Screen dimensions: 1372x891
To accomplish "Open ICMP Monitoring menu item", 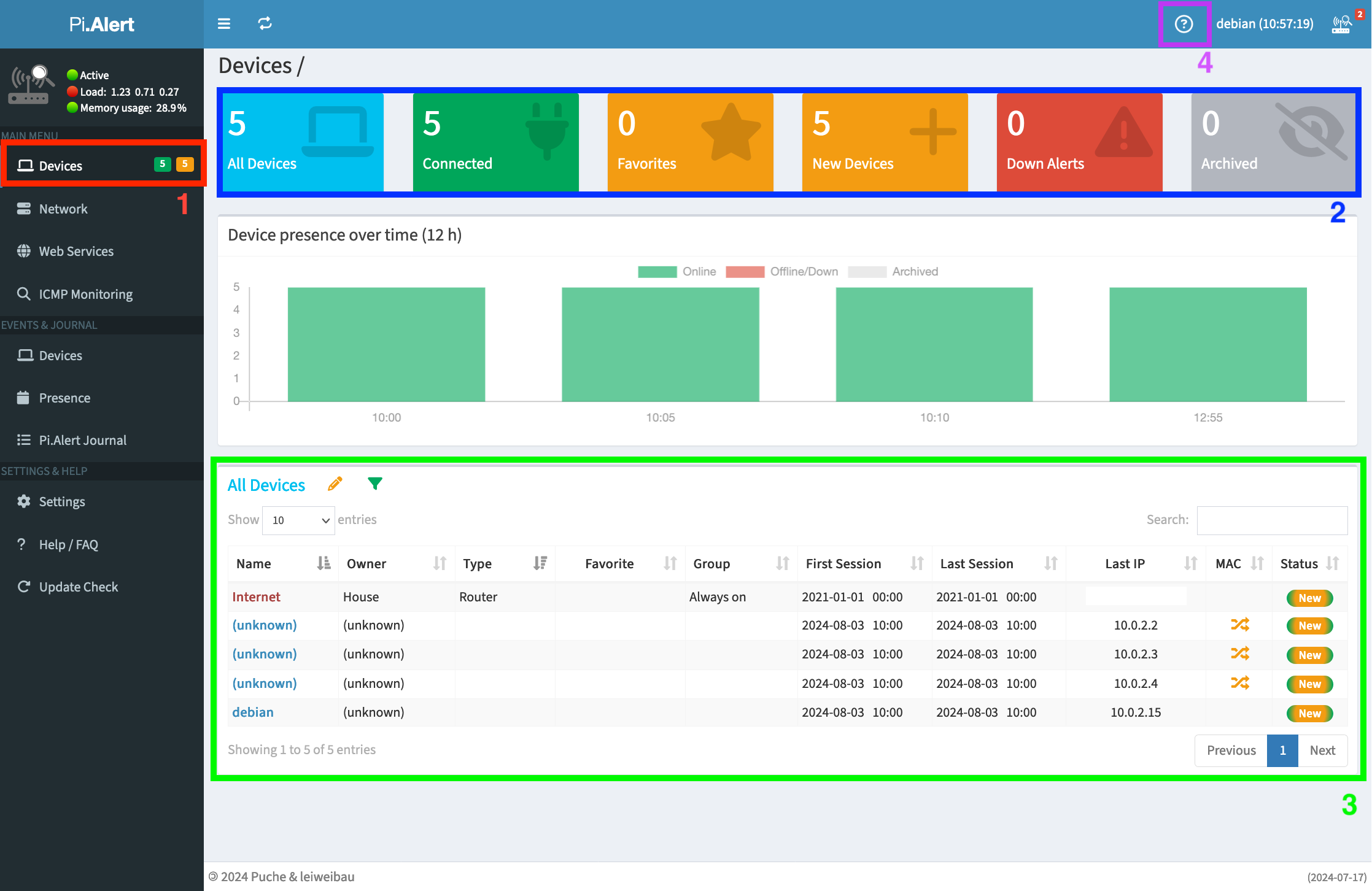I will point(85,294).
